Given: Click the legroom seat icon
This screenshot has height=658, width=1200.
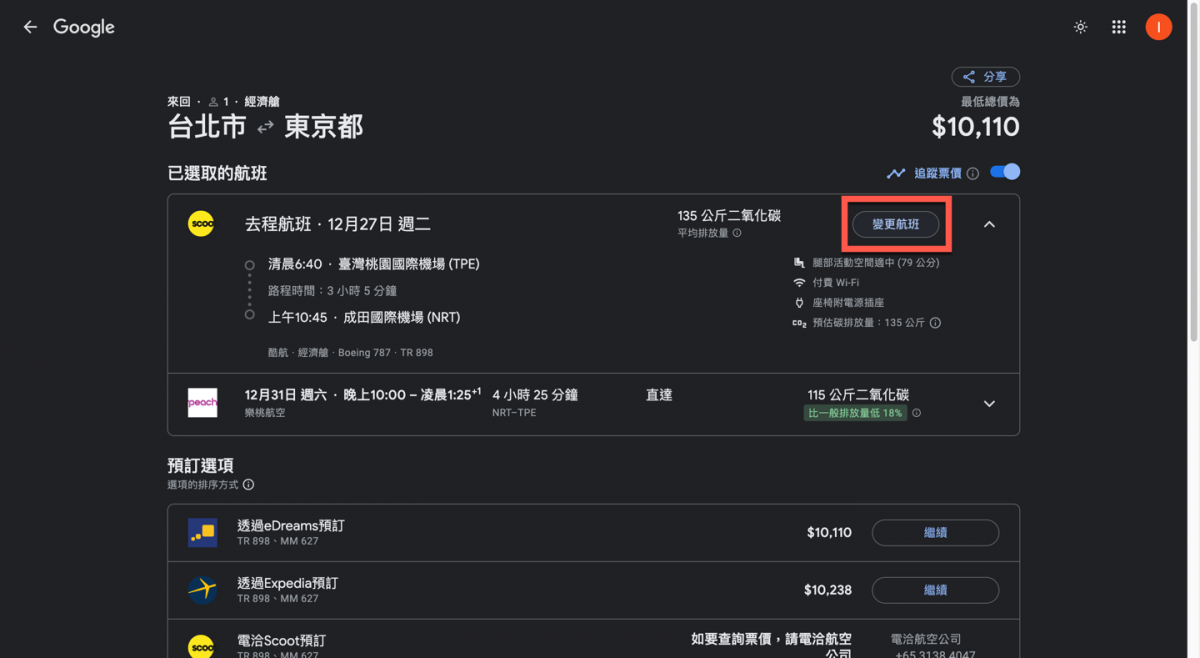Looking at the screenshot, I should (799, 263).
